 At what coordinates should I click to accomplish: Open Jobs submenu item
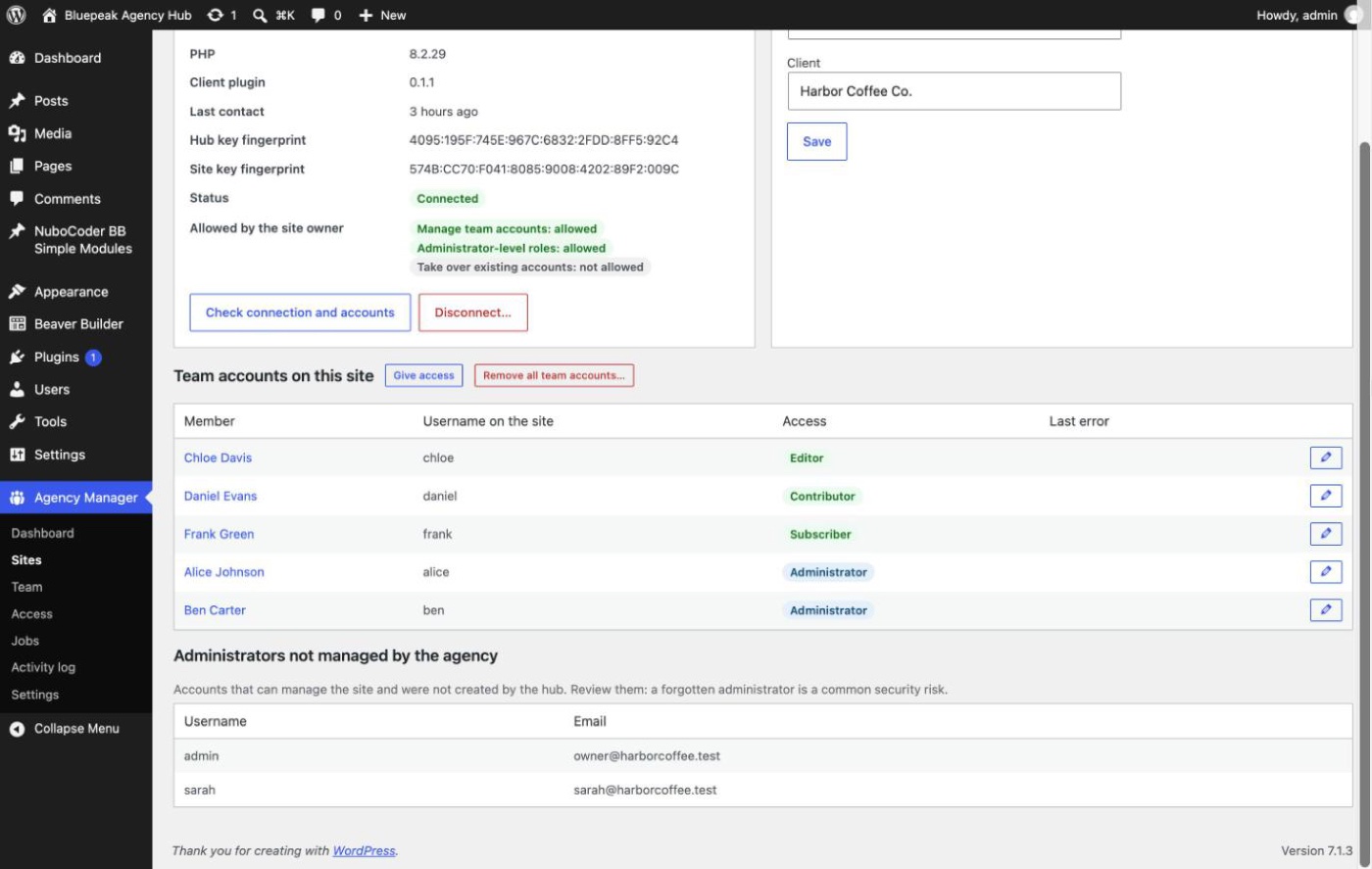point(24,641)
